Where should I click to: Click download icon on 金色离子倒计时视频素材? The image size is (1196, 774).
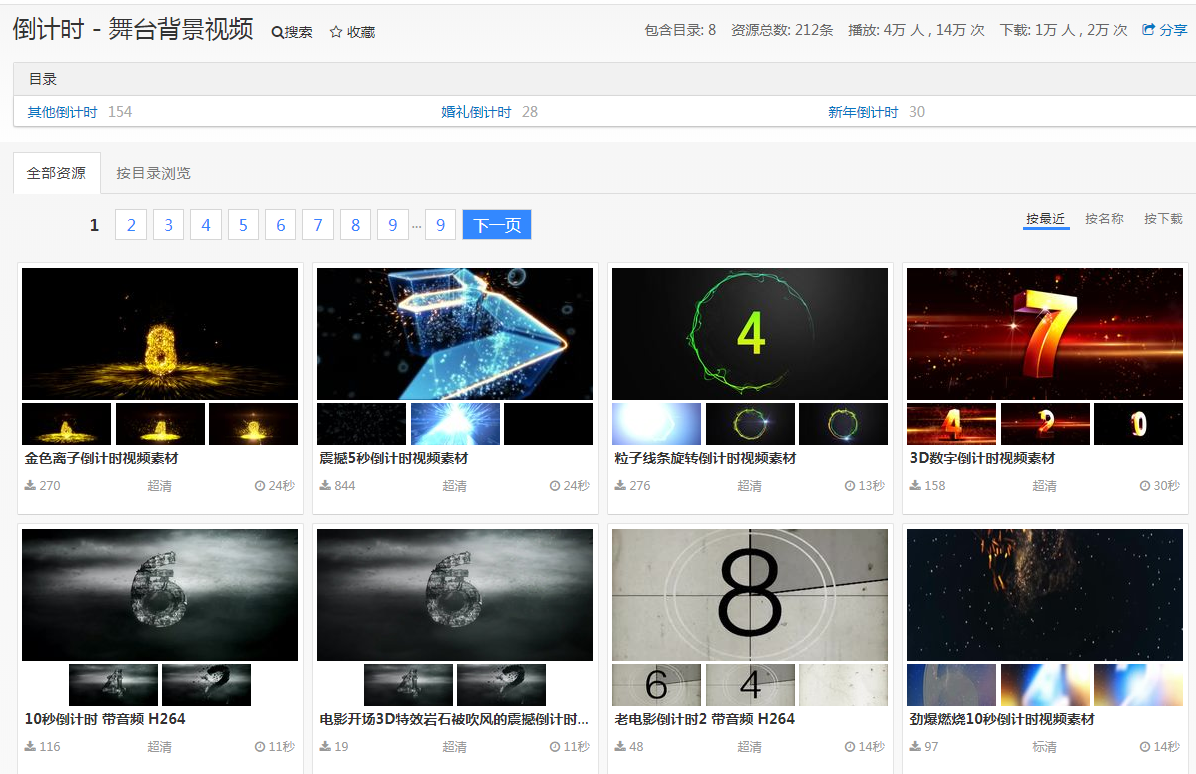[31, 486]
